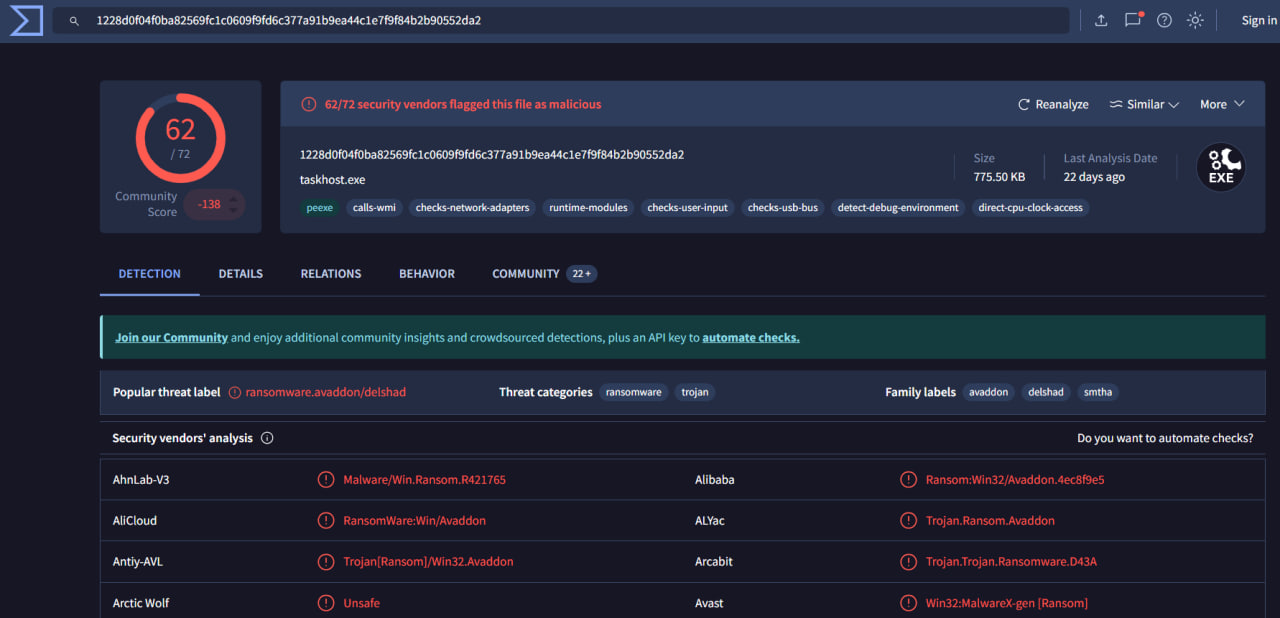The width and height of the screenshot is (1280, 618).
Task: Open the Behavior tab
Action: [x=427, y=274]
